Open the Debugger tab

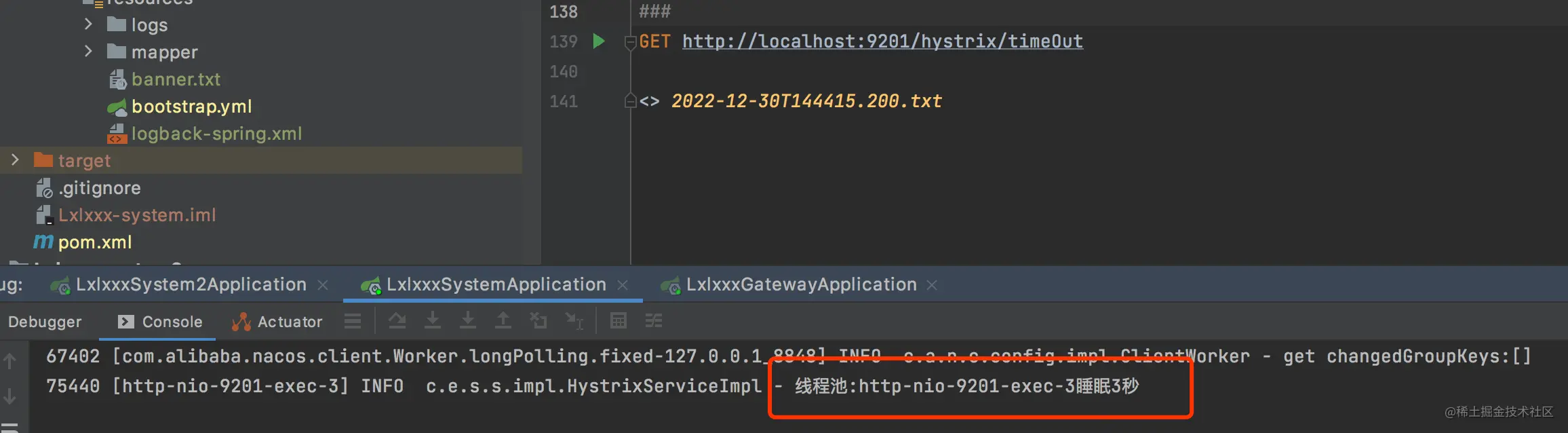45,322
